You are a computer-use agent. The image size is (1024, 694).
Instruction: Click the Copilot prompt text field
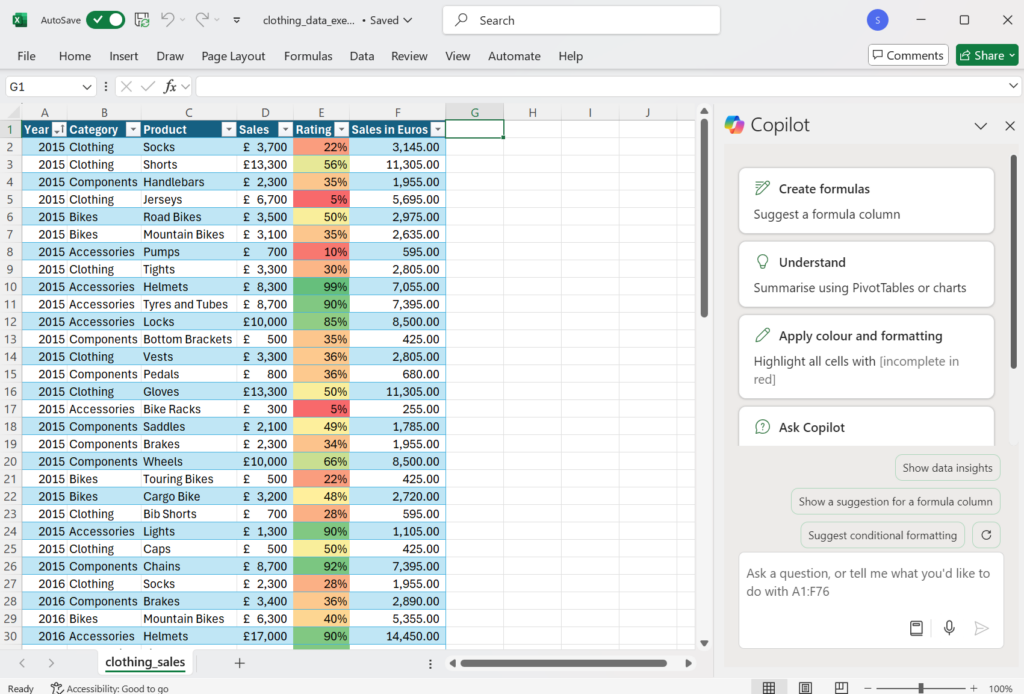(868, 582)
